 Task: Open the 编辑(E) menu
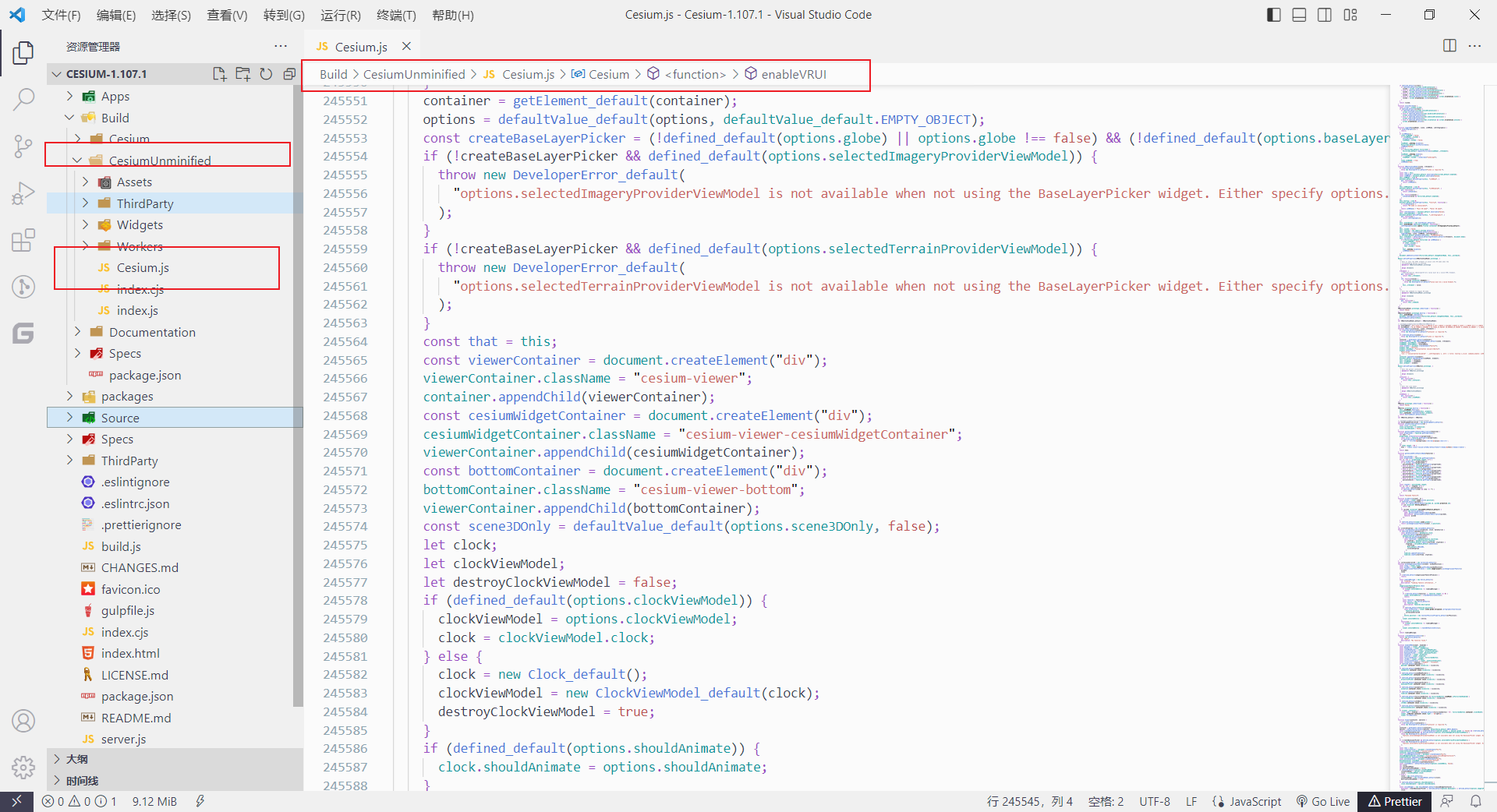[x=116, y=15]
